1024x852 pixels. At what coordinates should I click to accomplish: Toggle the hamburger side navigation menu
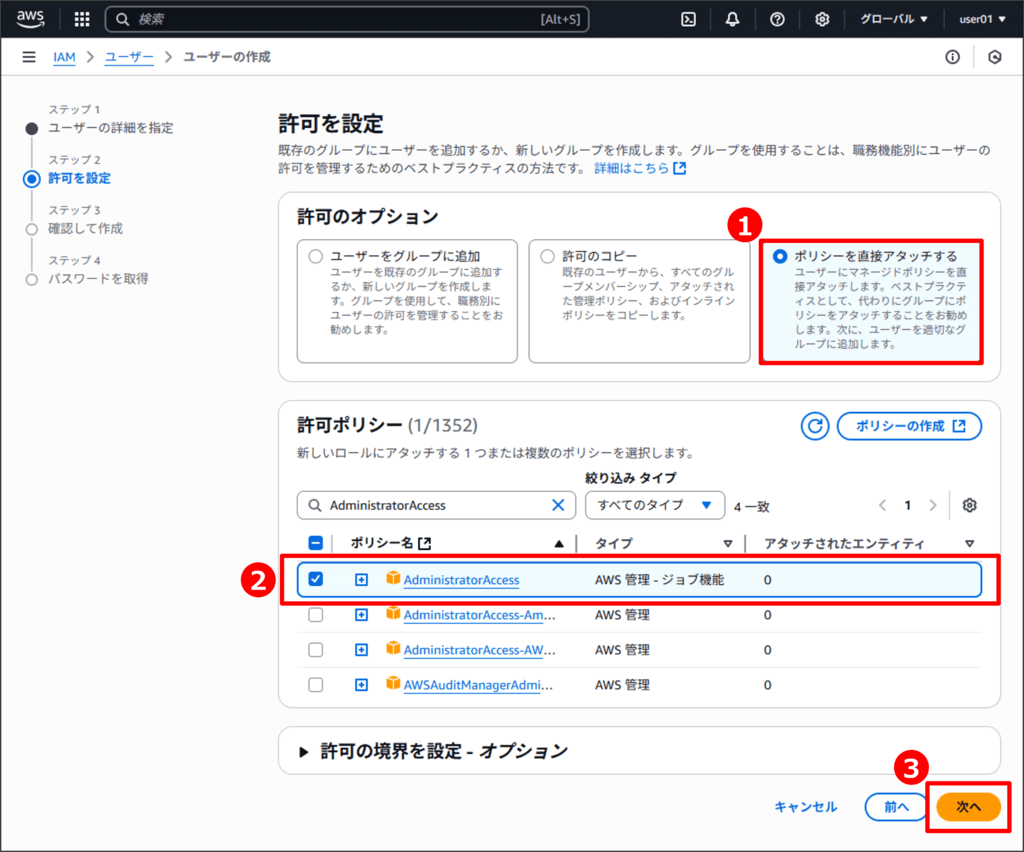pos(29,57)
